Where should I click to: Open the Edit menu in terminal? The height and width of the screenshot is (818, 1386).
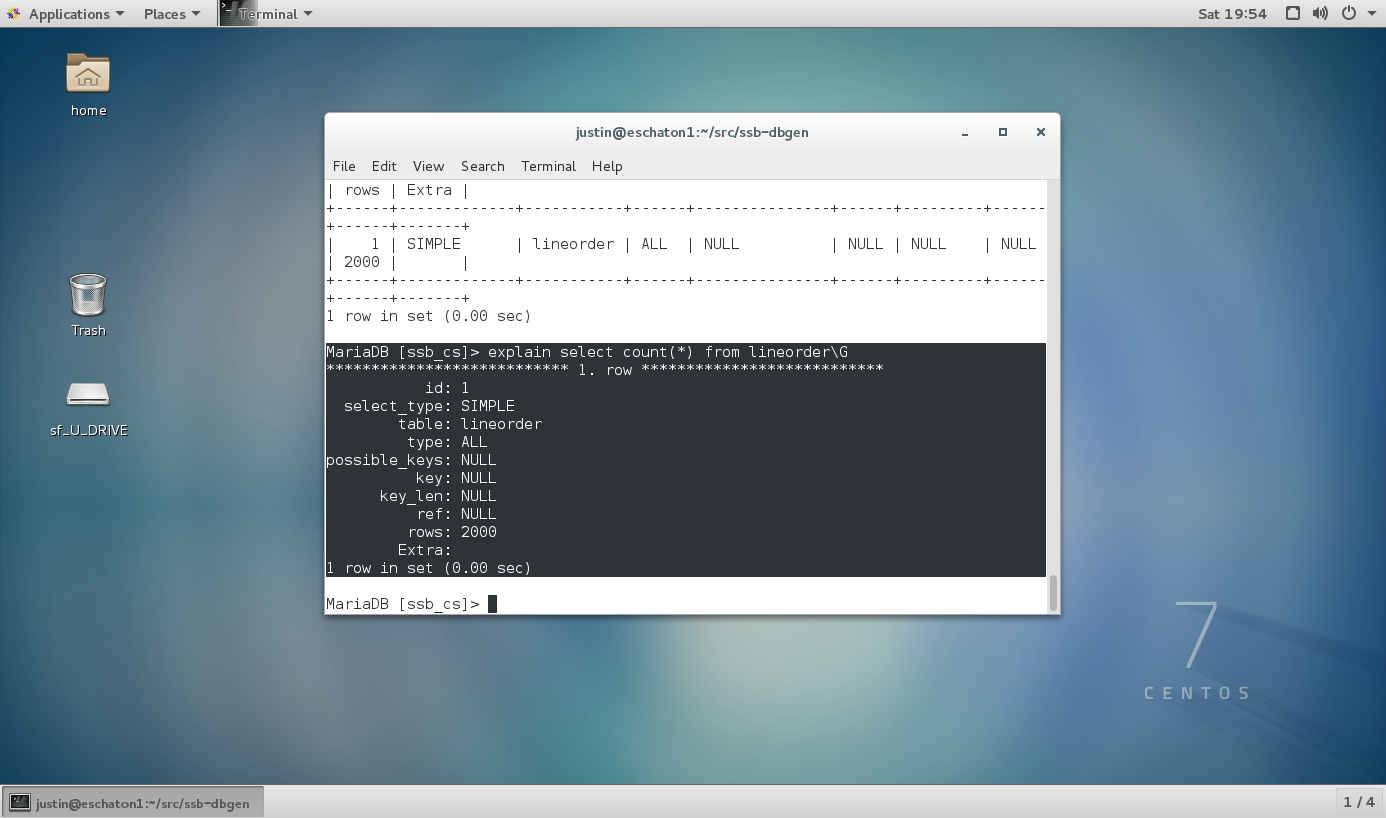pos(384,166)
